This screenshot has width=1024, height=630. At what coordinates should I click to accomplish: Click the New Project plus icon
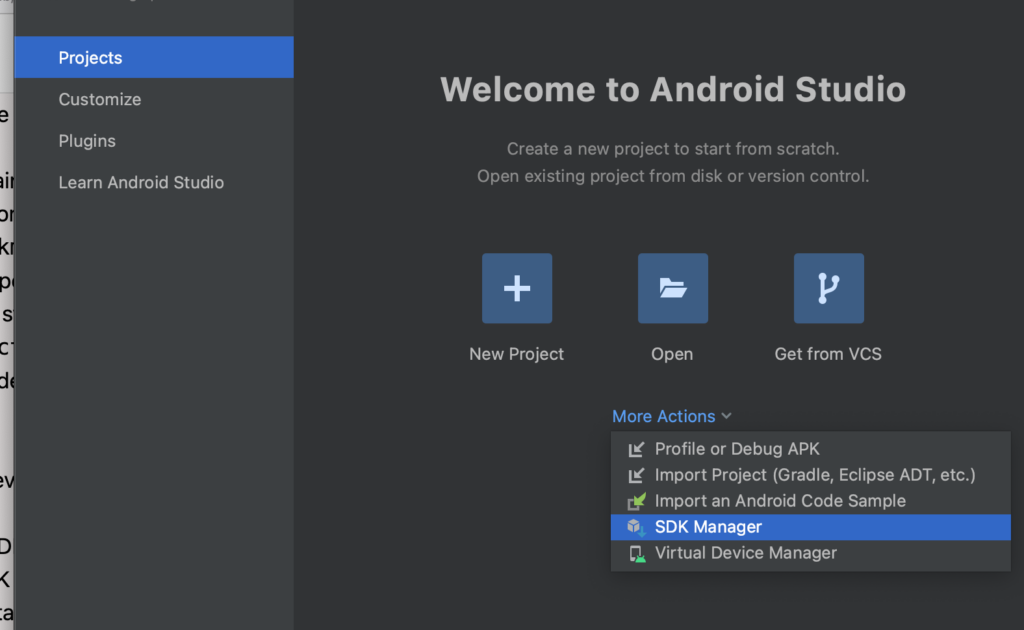coord(516,288)
